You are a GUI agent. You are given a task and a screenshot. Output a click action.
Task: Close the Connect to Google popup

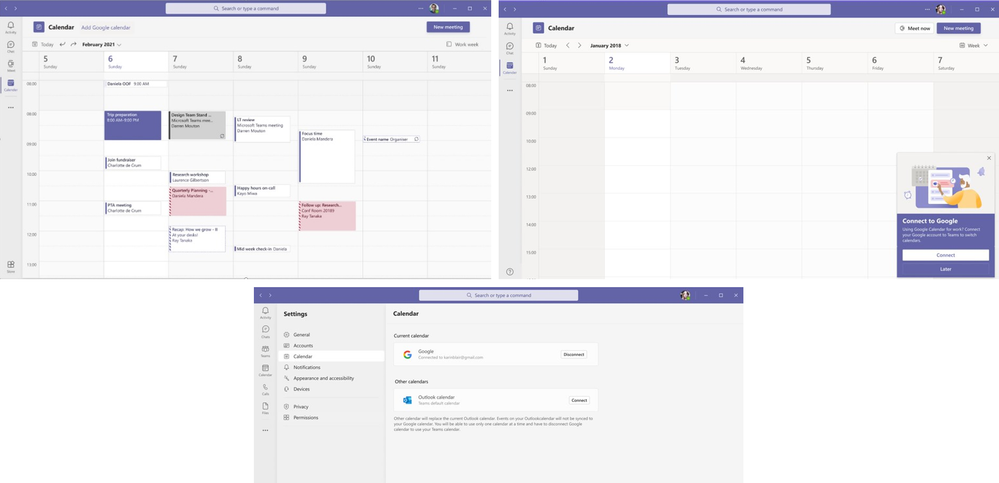989,158
